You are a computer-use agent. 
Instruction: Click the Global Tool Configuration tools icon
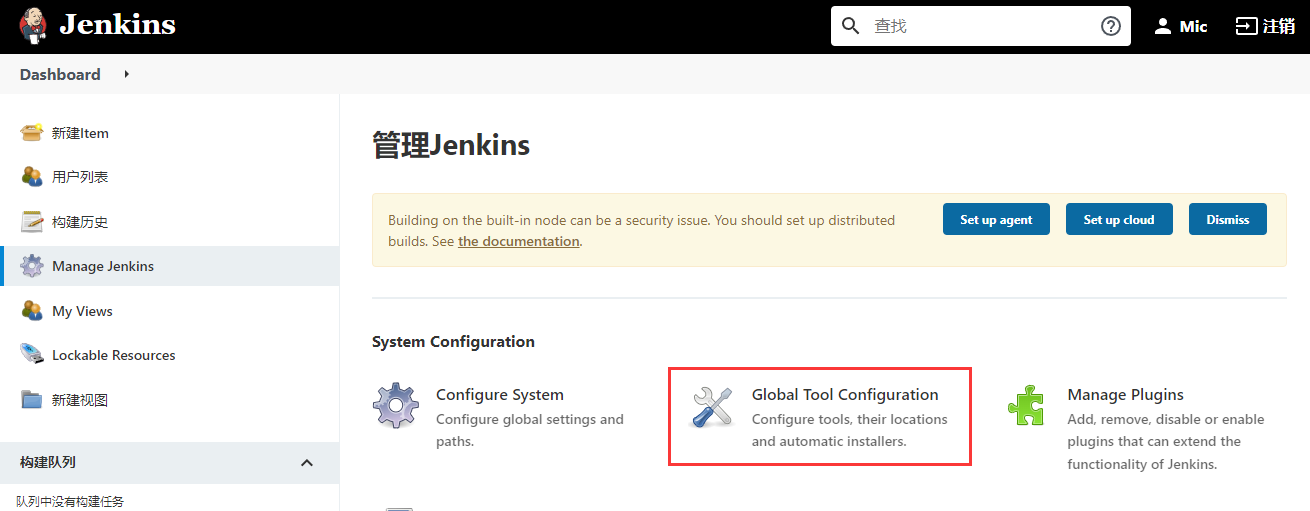(712, 407)
